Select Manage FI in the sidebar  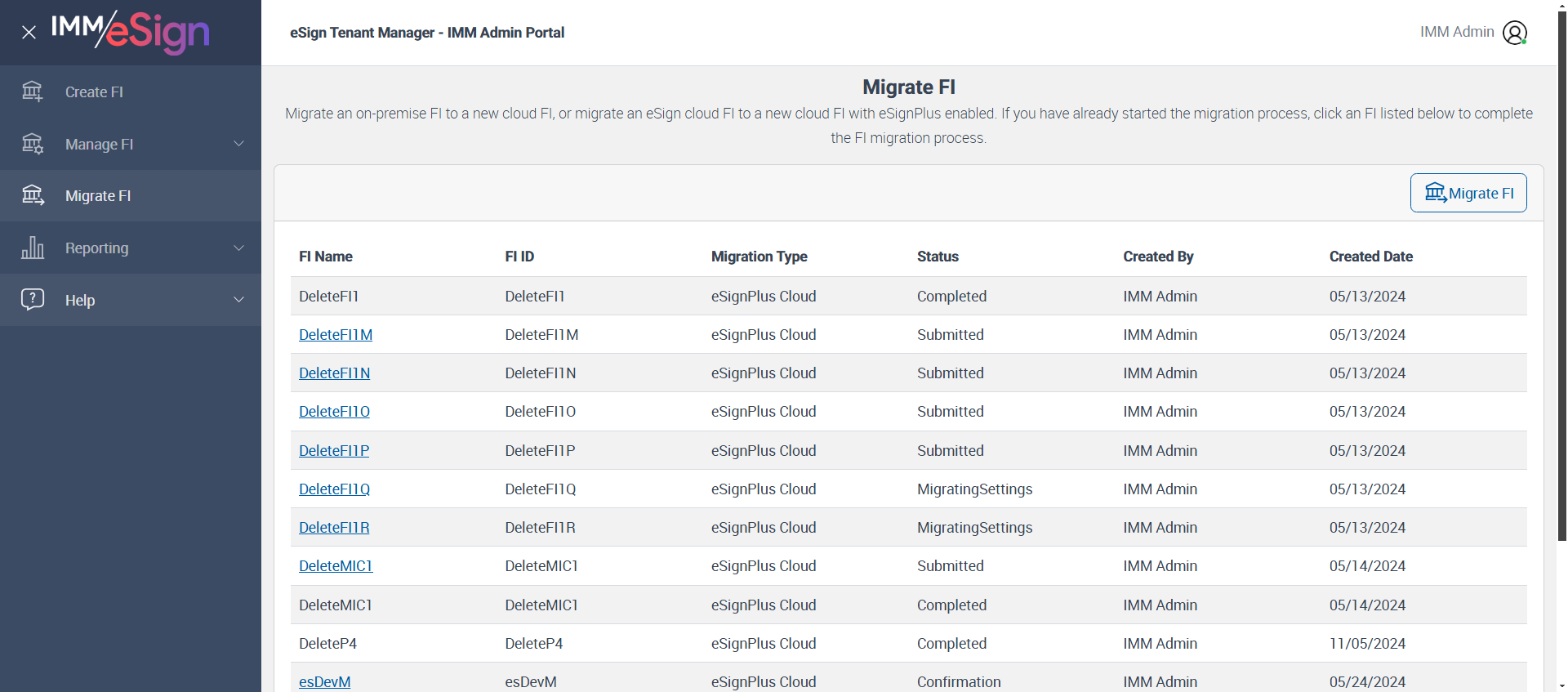(131, 144)
